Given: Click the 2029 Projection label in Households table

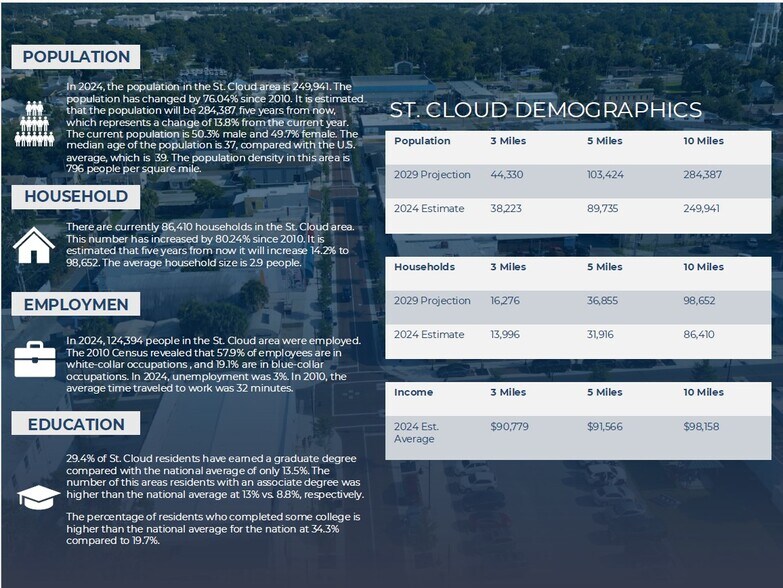Looking at the screenshot, I should 432,301.
